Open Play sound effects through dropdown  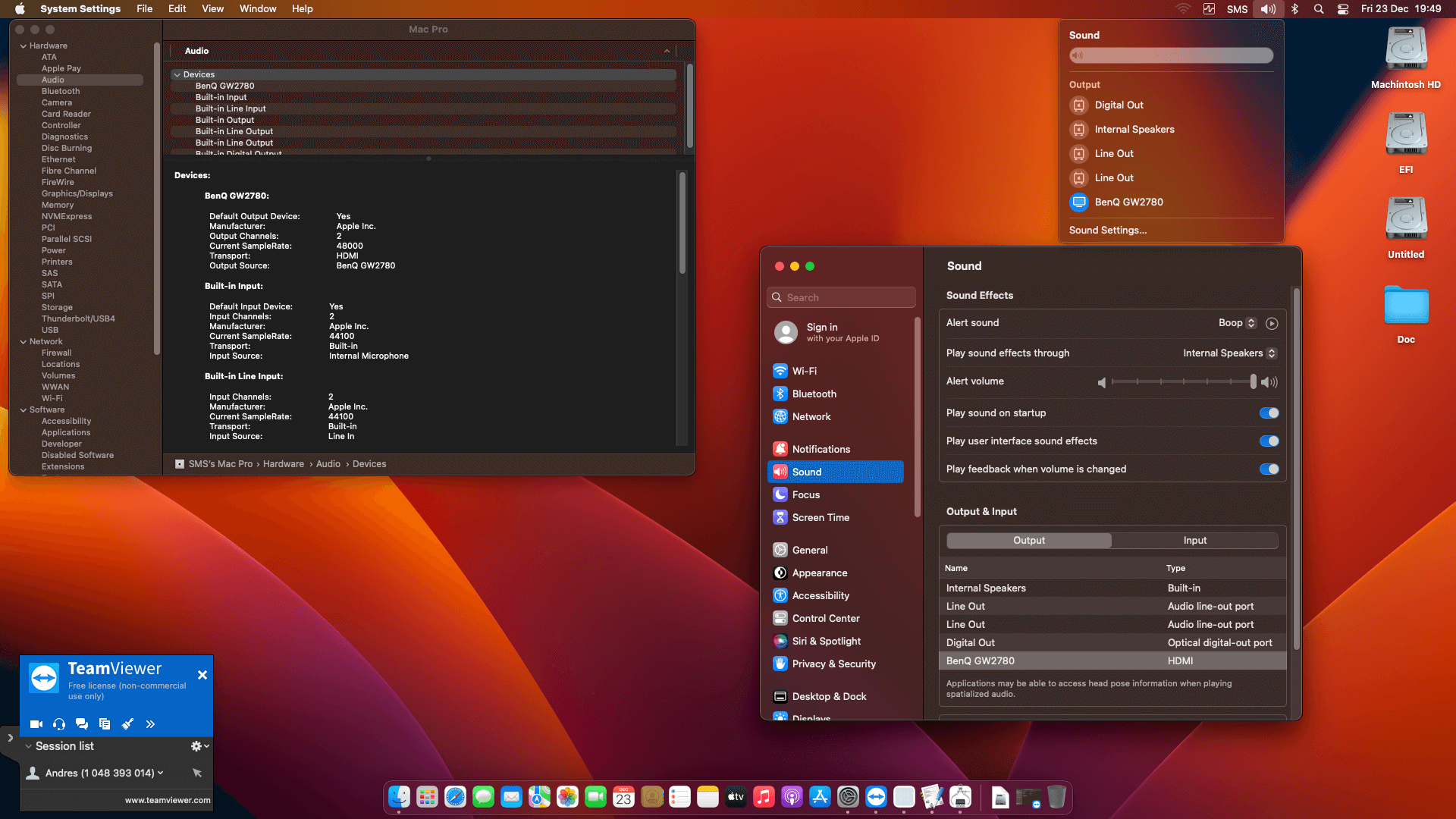[1229, 353]
